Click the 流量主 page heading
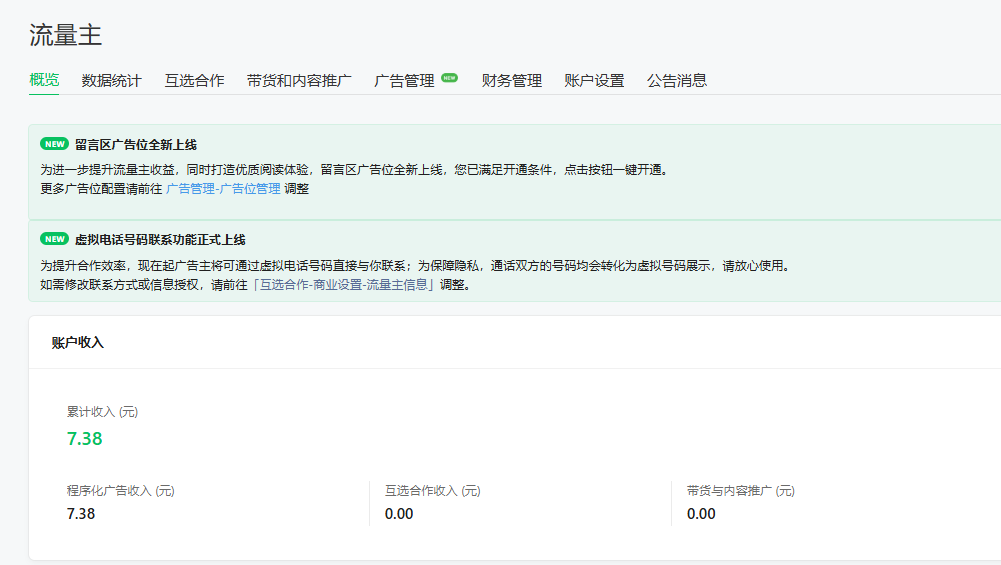 (65, 35)
